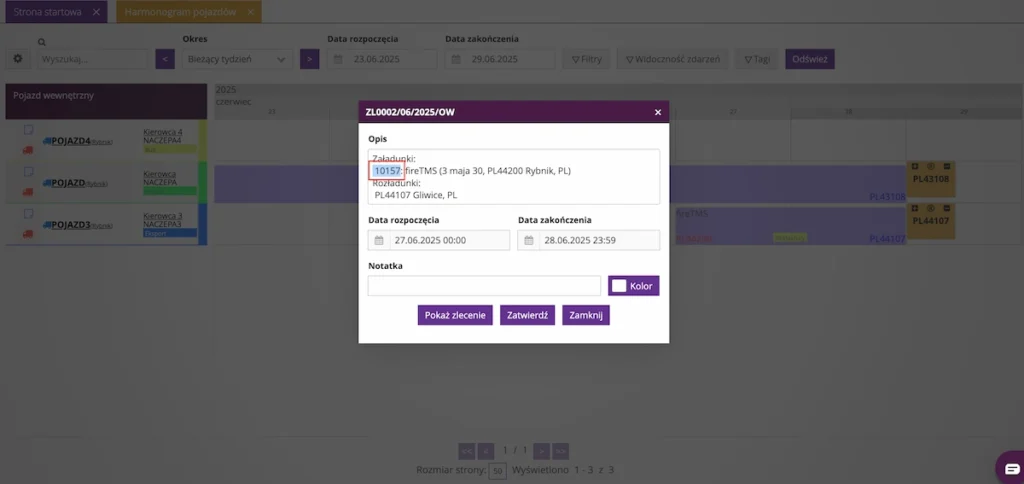Viewport: 1024px width, 484px height.
Task: Click plus icon on PL43108 card
Action: [x=915, y=166]
